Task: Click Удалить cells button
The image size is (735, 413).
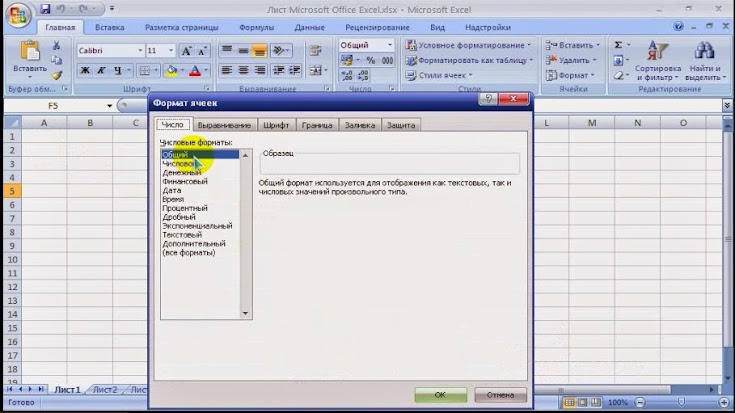Action: coord(571,60)
